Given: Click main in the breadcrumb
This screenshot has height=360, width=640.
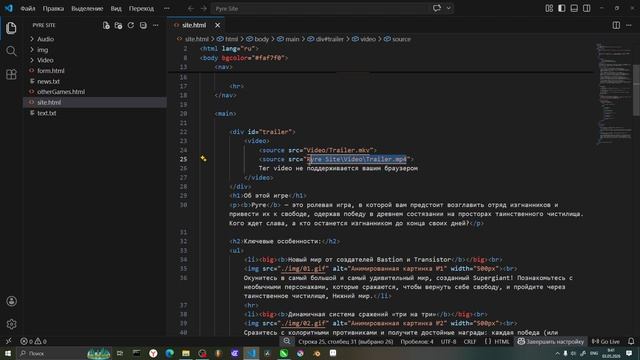Looking at the screenshot, I should pyautogui.click(x=292, y=39).
